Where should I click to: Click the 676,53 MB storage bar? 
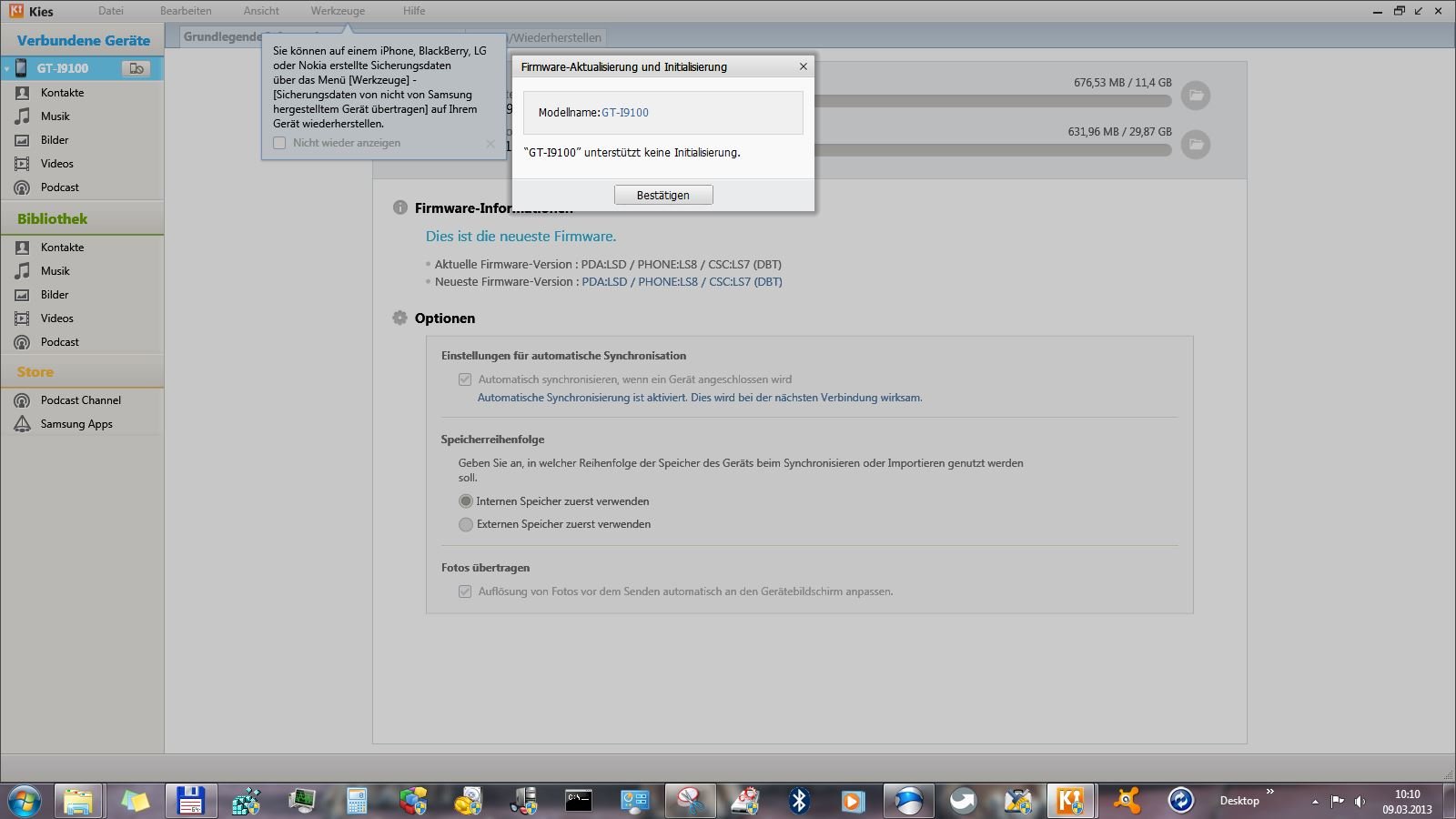click(x=993, y=101)
